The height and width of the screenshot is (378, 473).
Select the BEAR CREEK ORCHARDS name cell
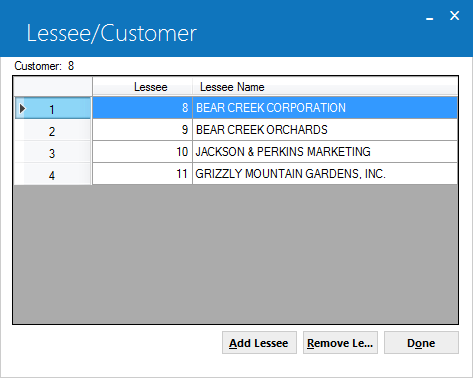(x=325, y=130)
